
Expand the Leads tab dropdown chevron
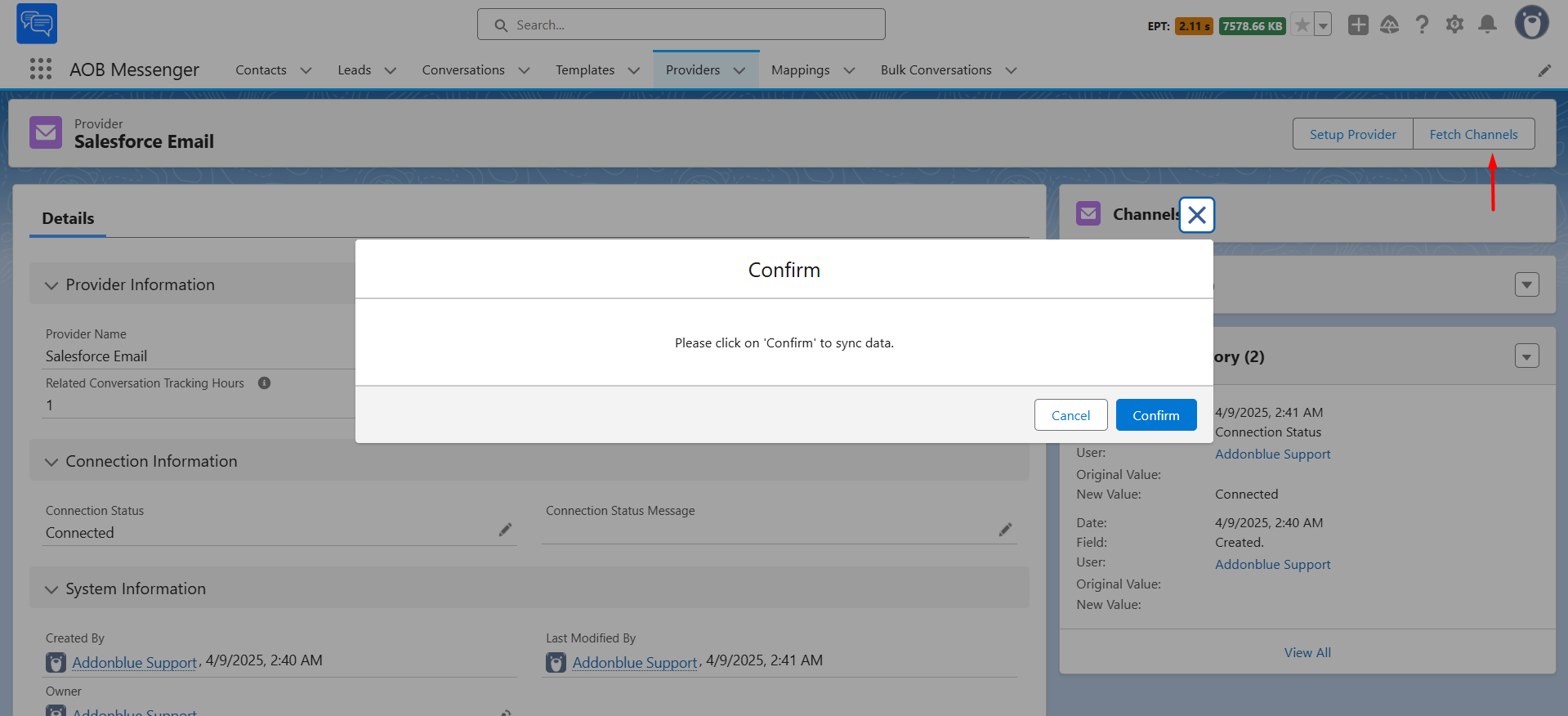(x=391, y=70)
